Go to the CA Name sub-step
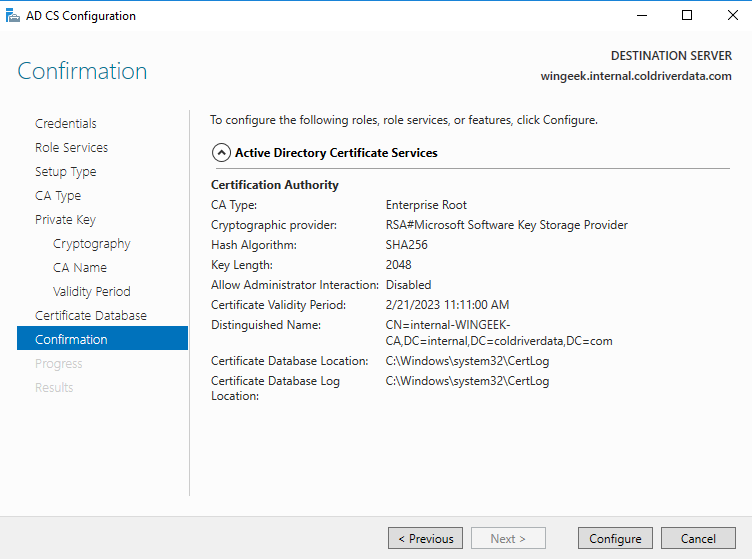The height and width of the screenshot is (559, 752). (80, 267)
